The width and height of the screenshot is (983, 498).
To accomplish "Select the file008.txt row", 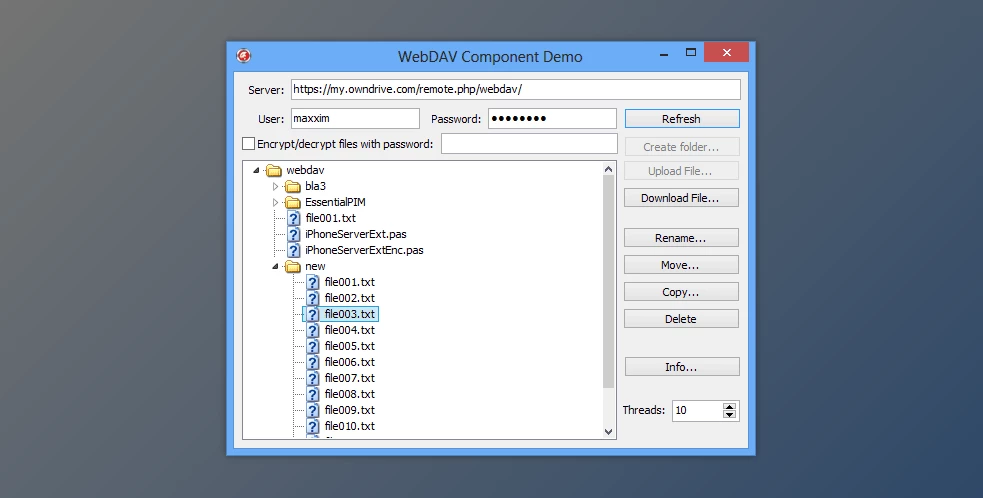I will pos(349,394).
